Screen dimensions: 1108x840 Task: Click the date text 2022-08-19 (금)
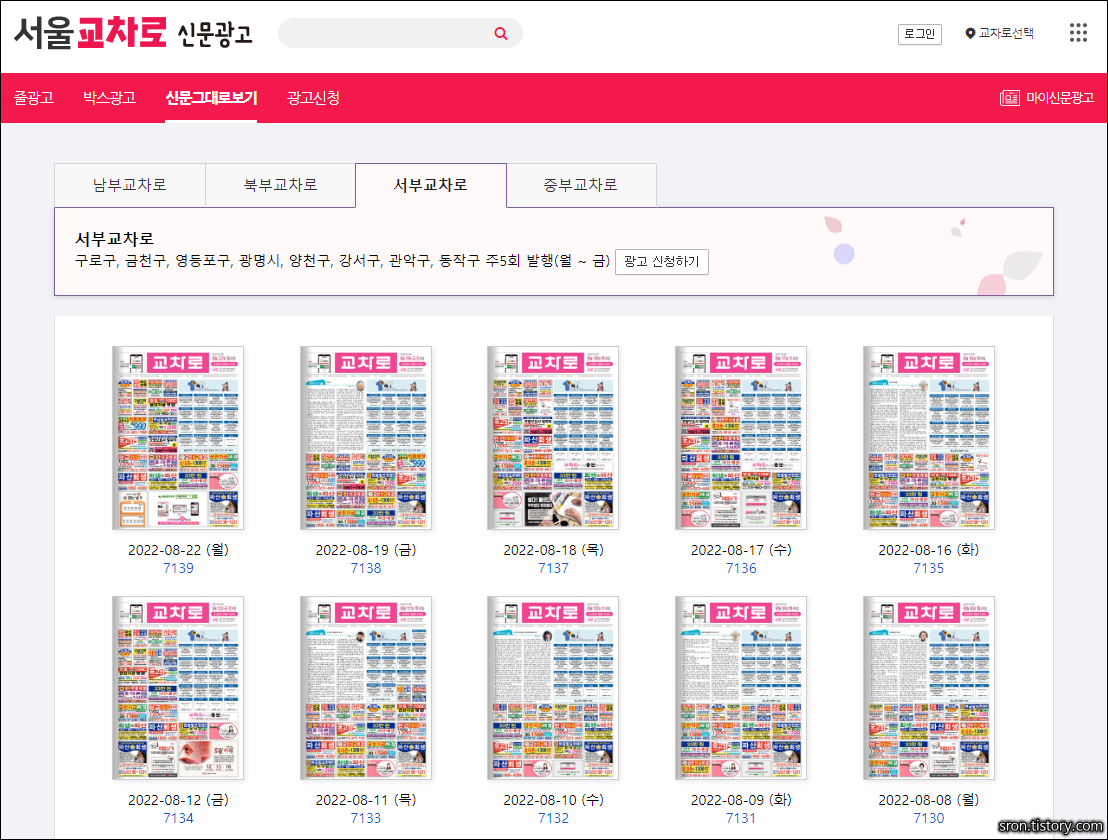coord(366,550)
